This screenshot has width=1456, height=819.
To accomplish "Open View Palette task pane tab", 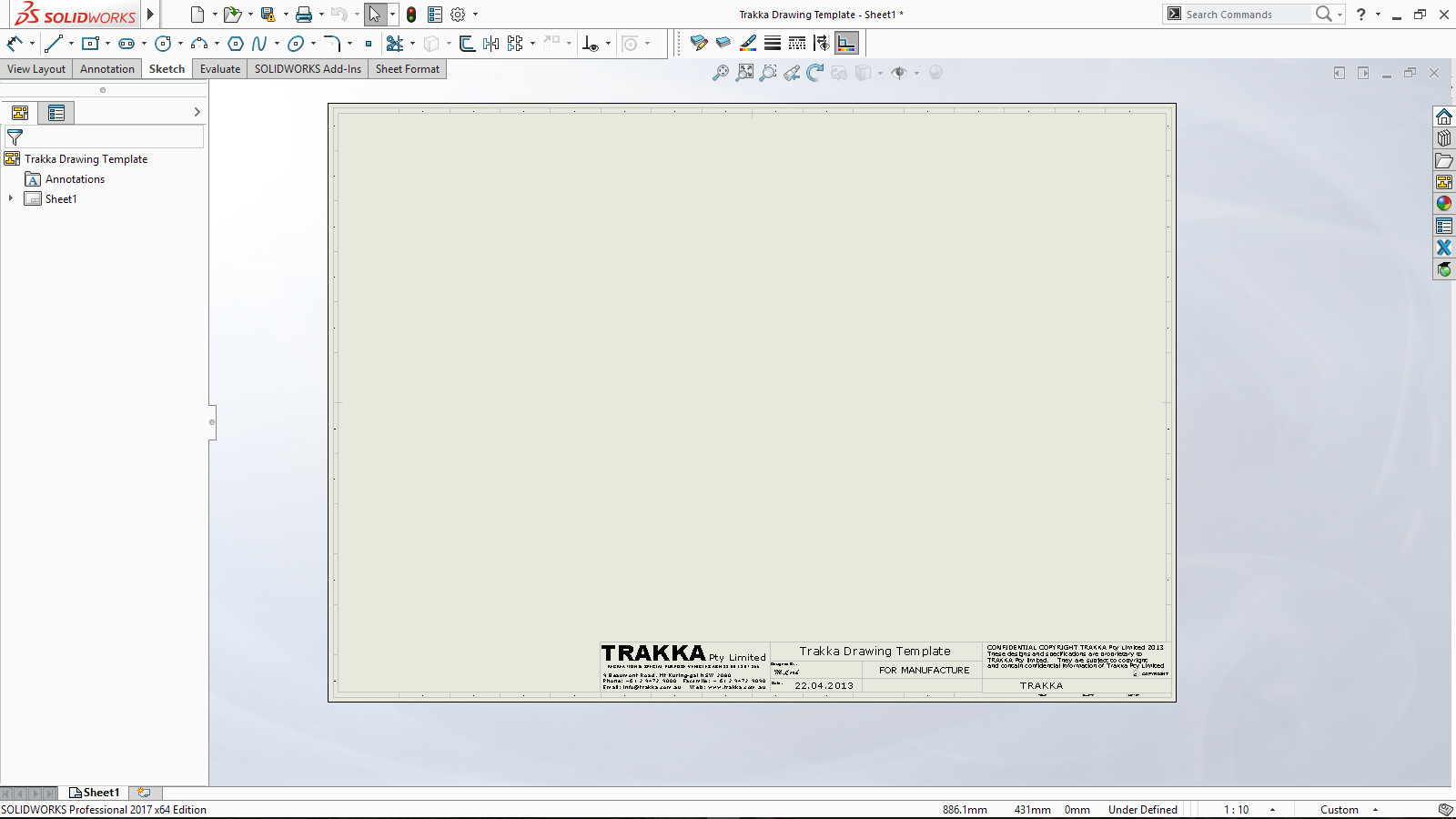I will (x=1444, y=182).
